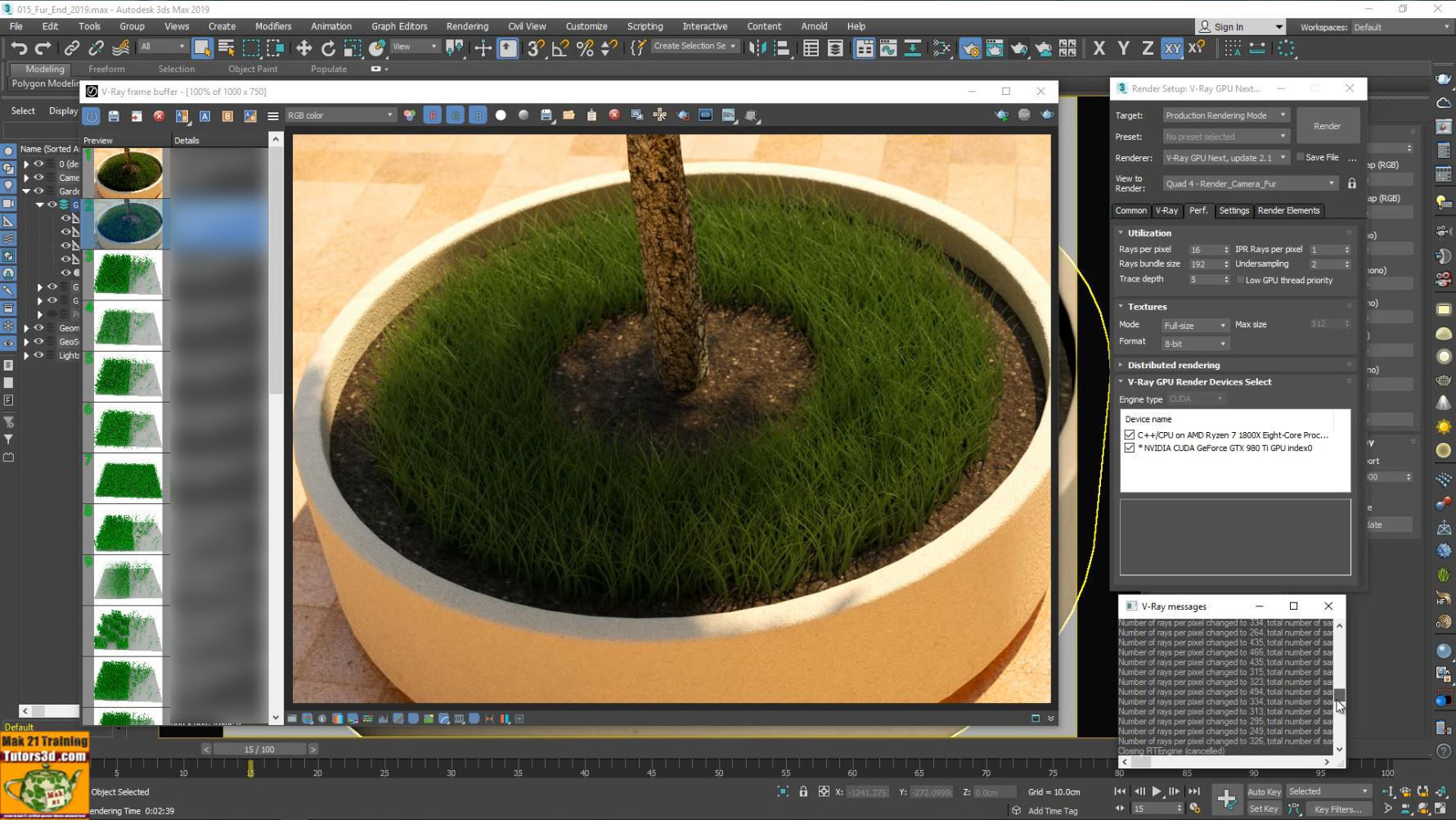Select history thumbnail number 3 in frame buffer
The image size is (1456, 820).
point(128,274)
